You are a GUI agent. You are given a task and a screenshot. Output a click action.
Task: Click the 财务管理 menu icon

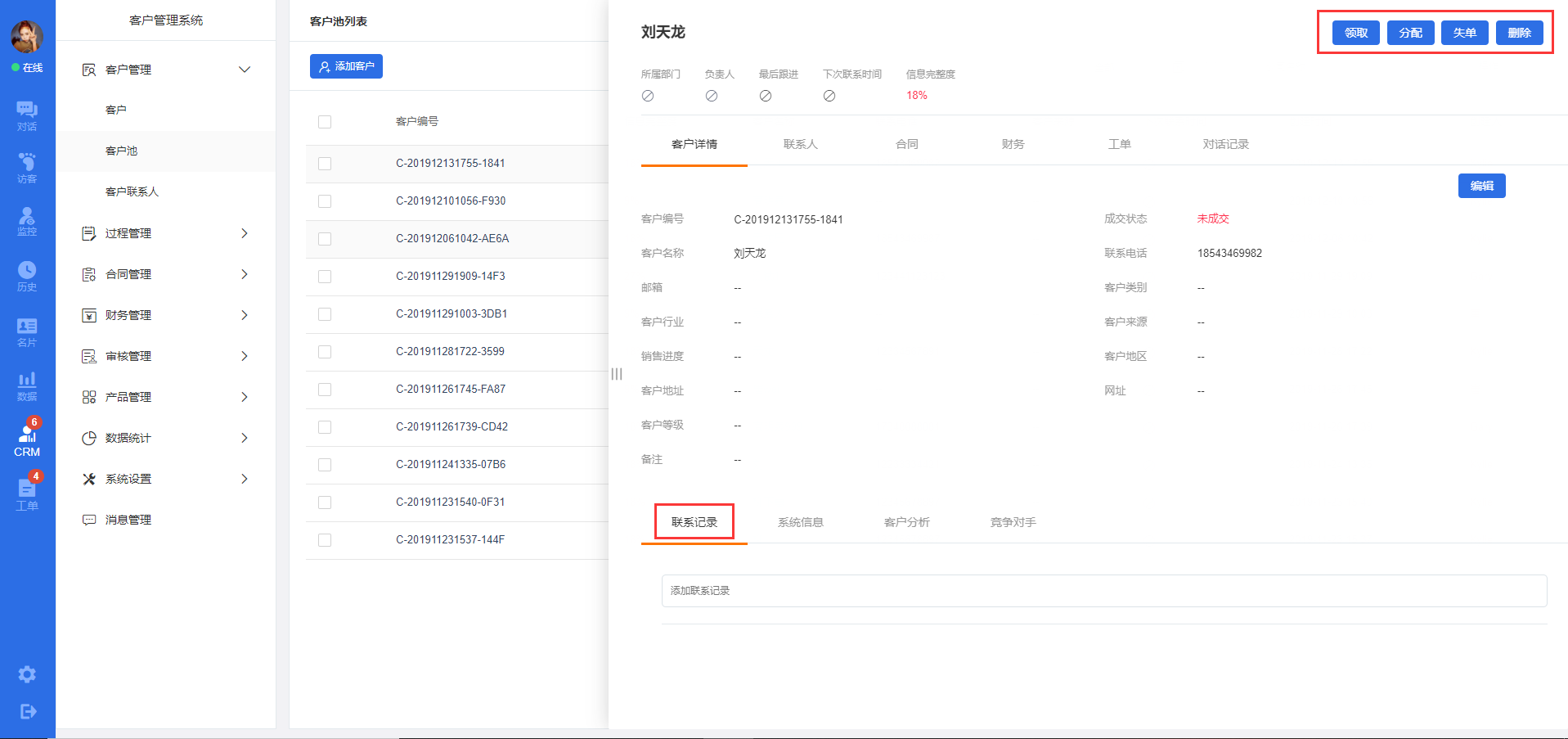point(89,315)
